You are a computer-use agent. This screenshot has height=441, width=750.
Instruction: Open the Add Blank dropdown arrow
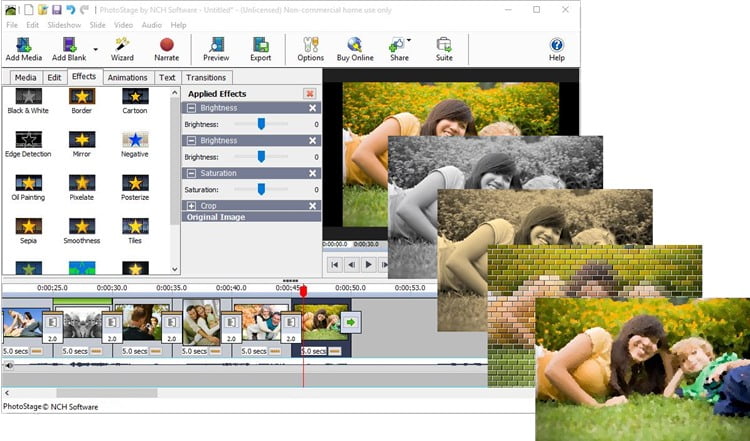point(96,49)
